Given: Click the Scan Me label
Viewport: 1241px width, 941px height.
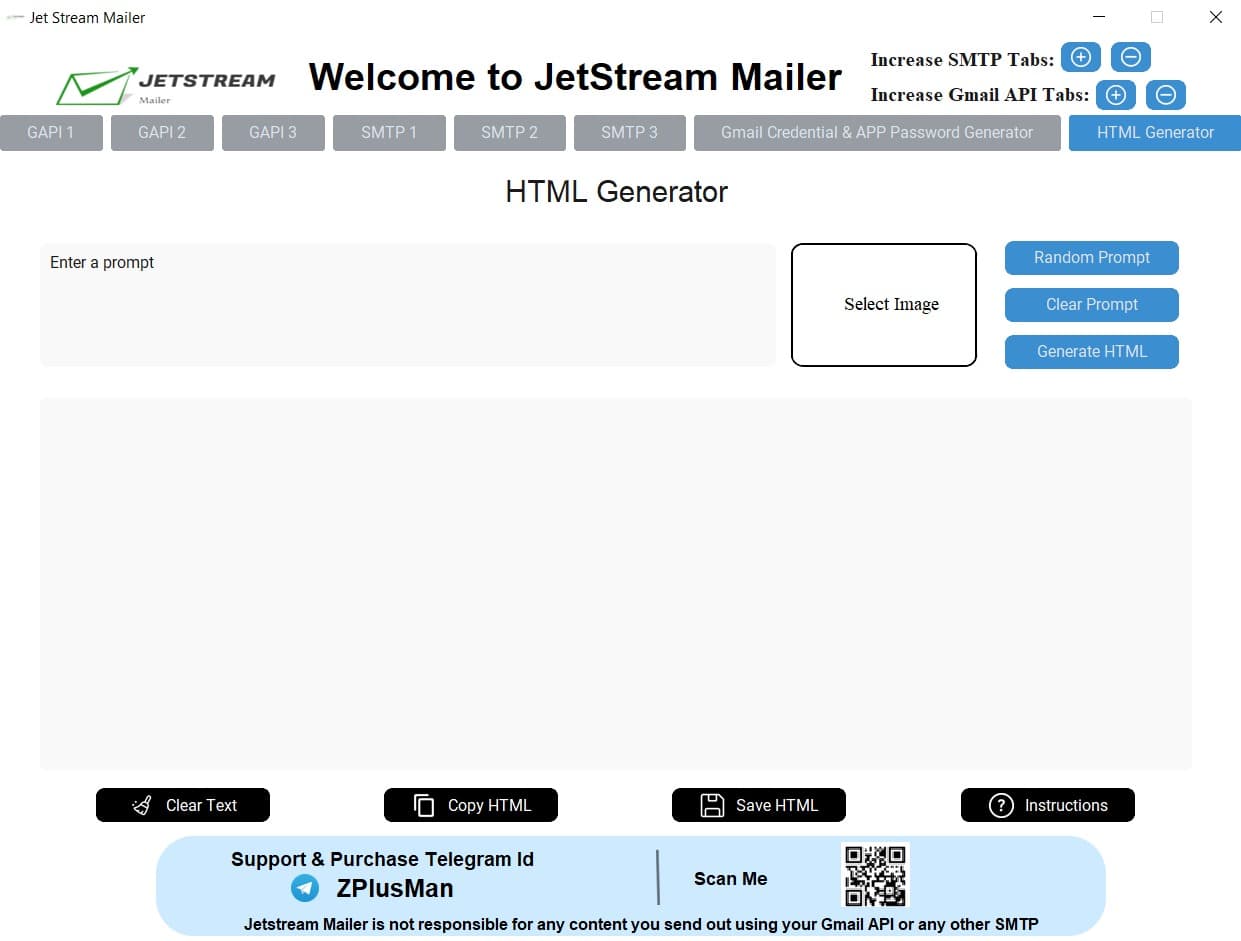Looking at the screenshot, I should (x=731, y=879).
